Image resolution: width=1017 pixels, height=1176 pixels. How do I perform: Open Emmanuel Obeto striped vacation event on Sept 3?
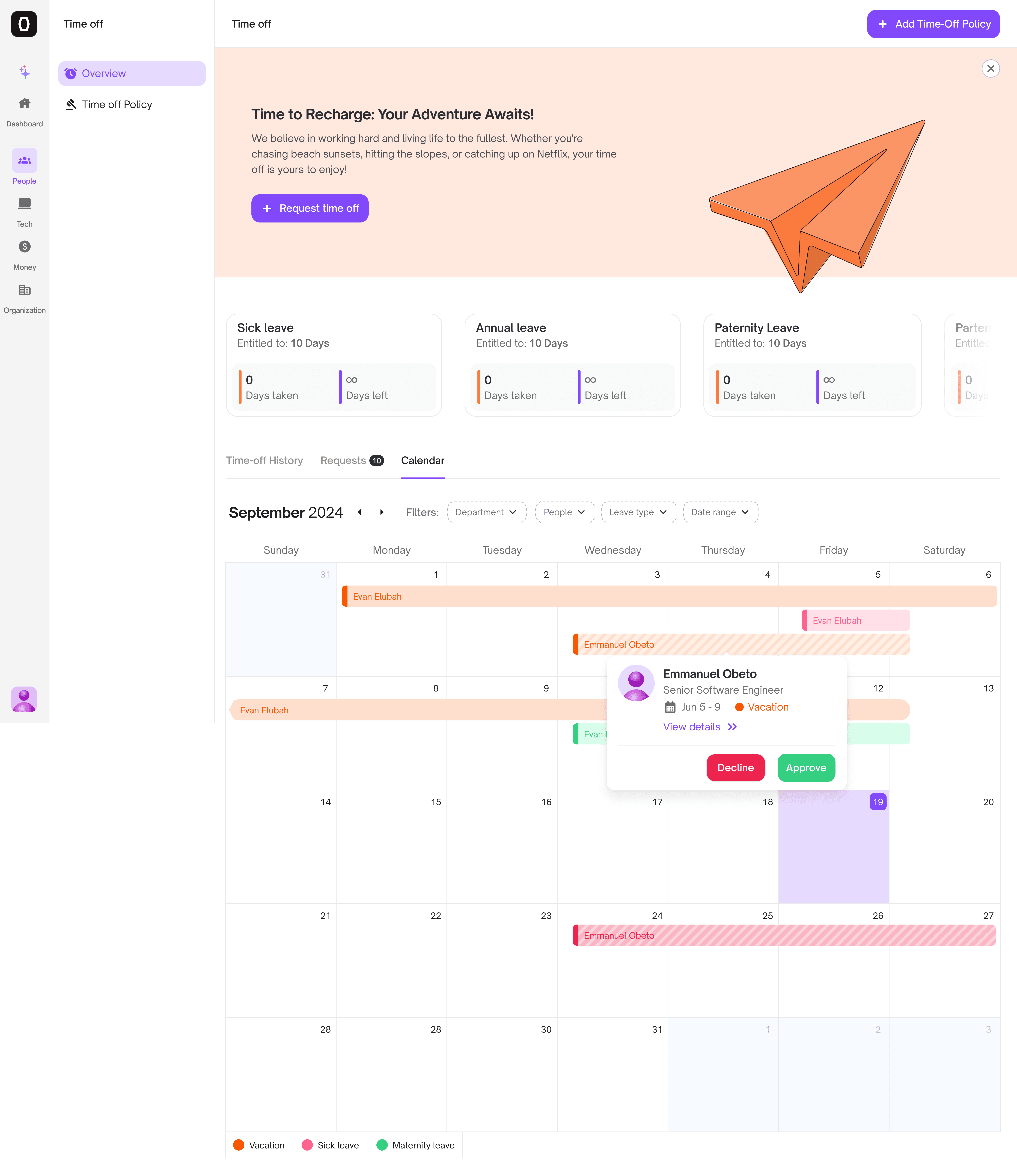(741, 644)
